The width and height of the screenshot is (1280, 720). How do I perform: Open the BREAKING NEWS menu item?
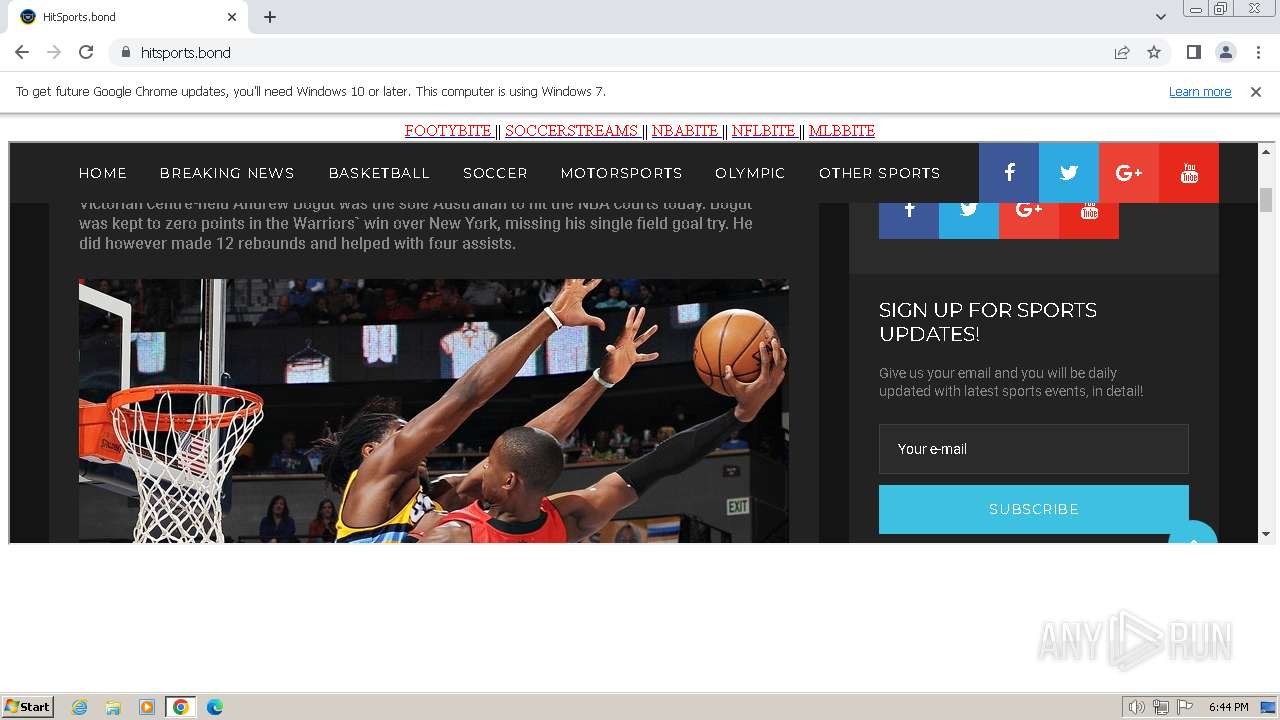tap(227, 173)
